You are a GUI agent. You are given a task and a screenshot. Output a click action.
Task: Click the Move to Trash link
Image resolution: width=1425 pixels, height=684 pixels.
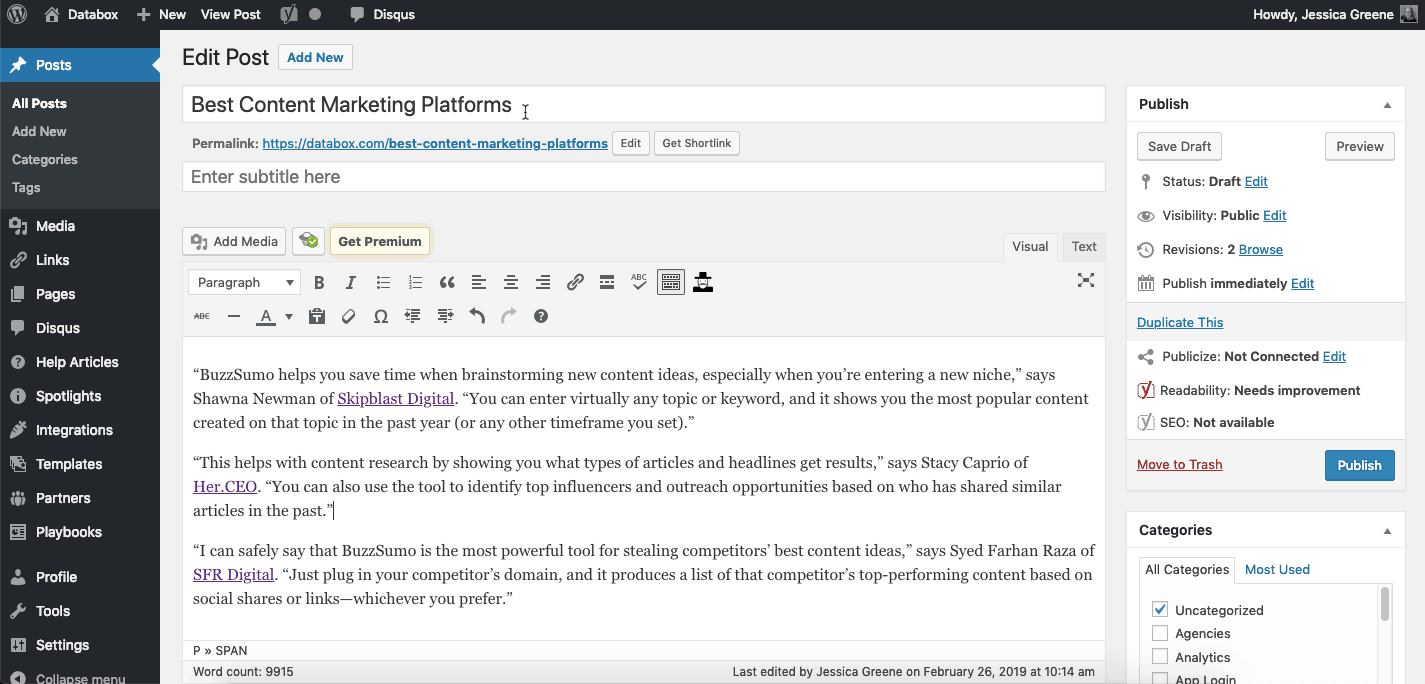pyautogui.click(x=1179, y=465)
